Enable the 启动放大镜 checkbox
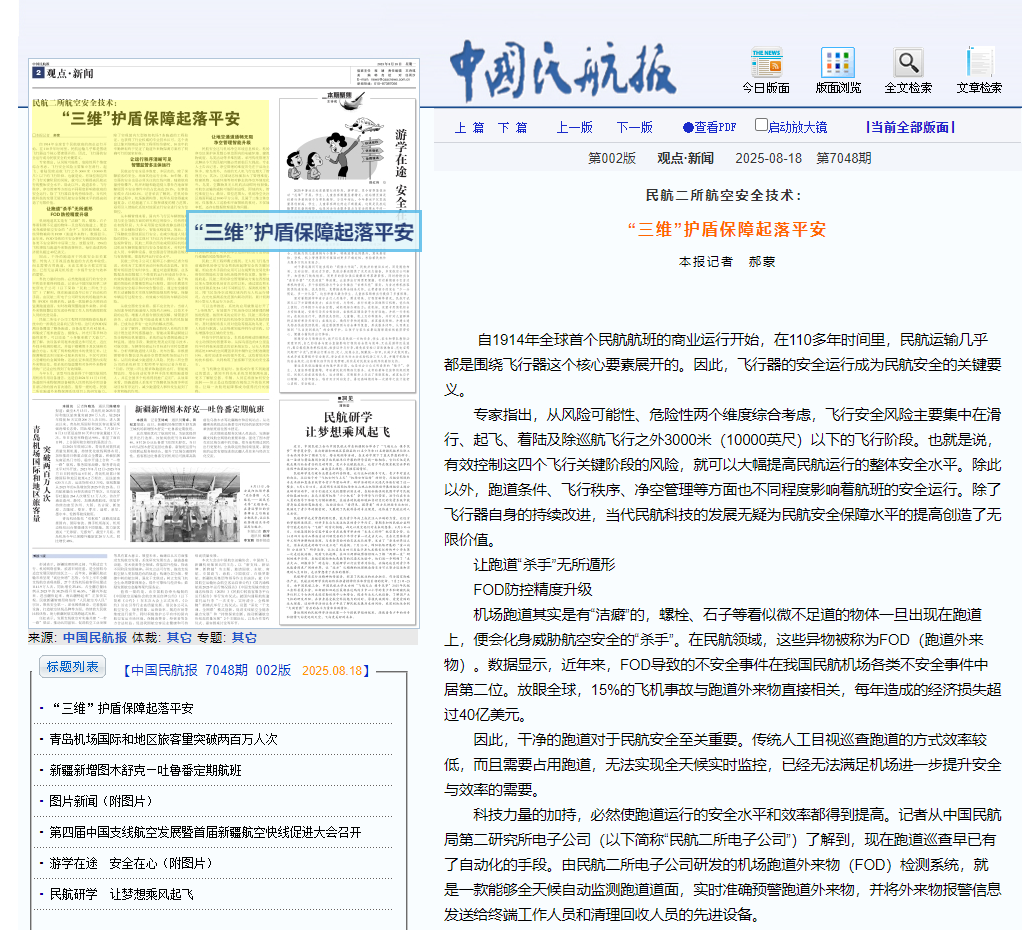1023x930 pixels. [x=761, y=125]
